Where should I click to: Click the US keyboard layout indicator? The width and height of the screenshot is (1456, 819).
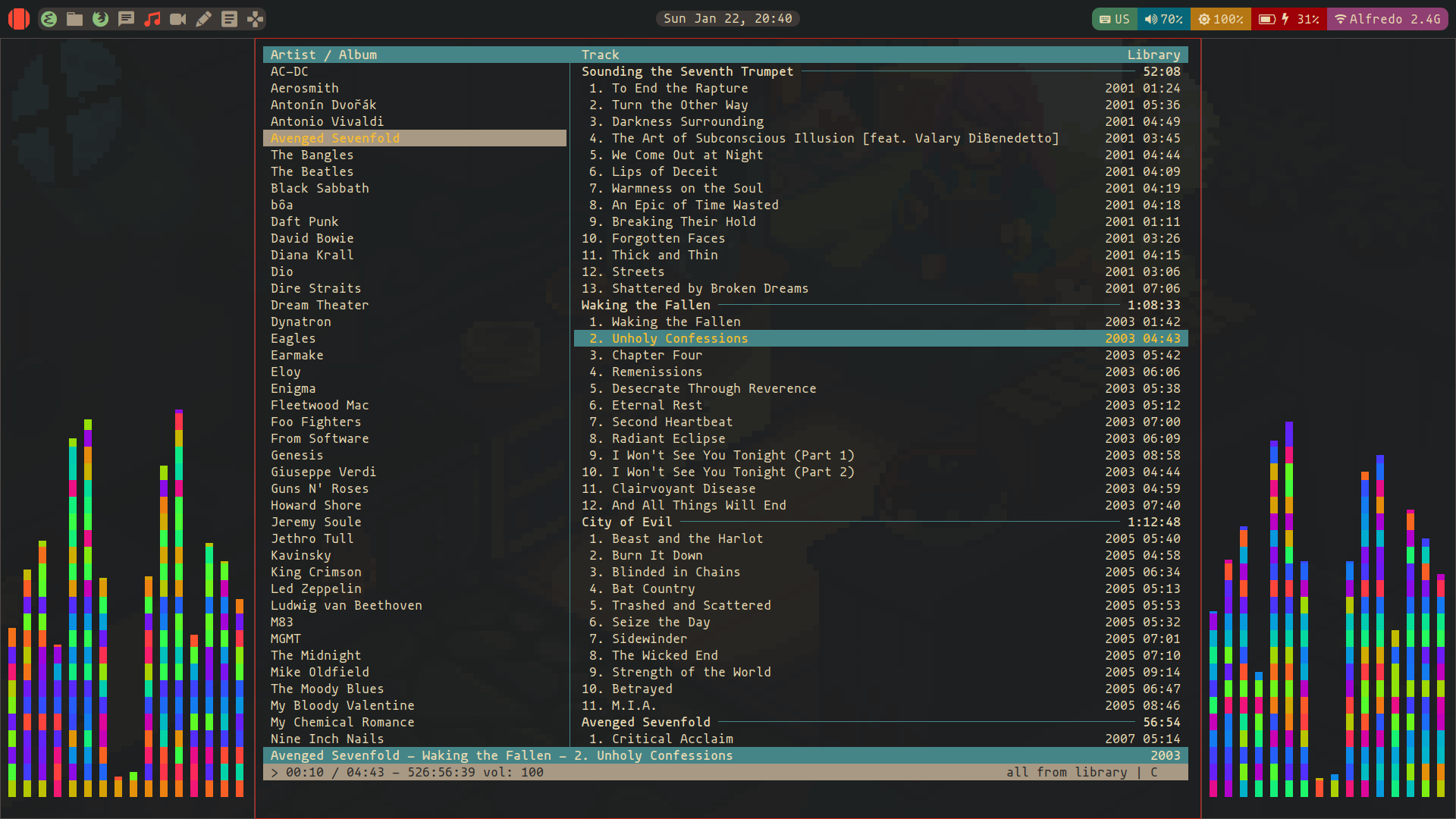1111,18
